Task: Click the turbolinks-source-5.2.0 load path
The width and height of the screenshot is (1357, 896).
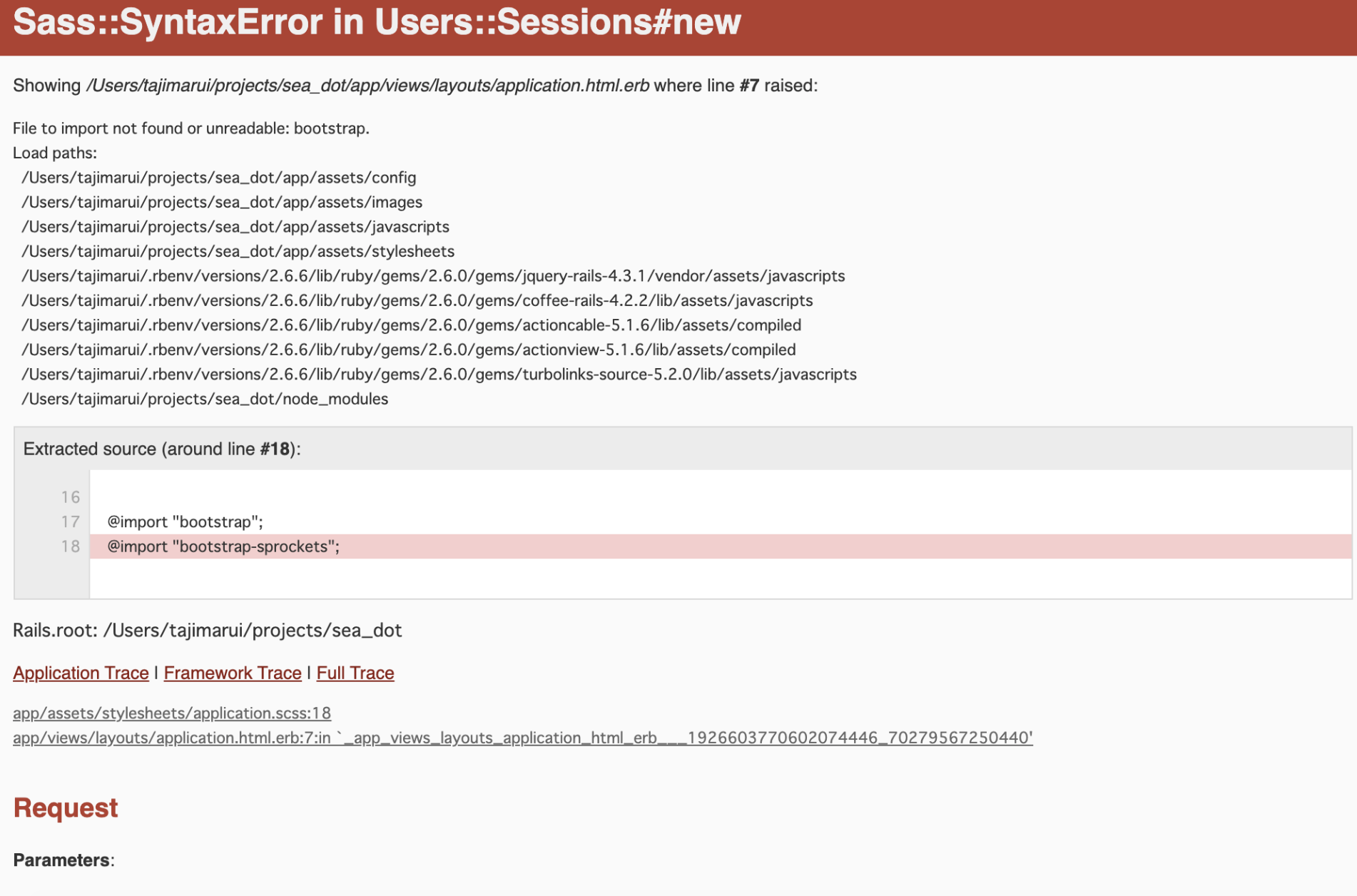Action: click(x=439, y=374)
